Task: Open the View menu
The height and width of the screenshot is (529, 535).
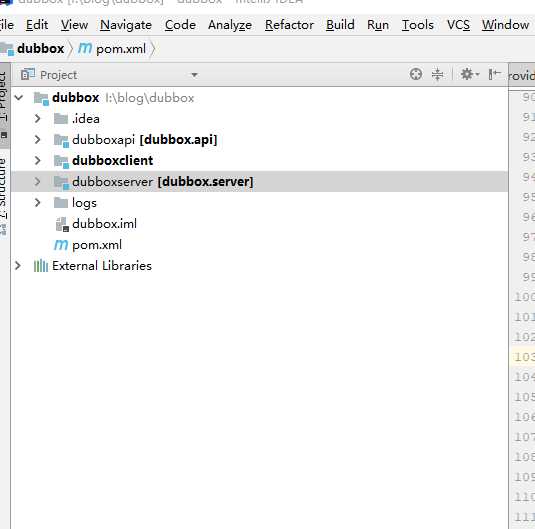Action: pyautogui.click(x=74, y=25)
